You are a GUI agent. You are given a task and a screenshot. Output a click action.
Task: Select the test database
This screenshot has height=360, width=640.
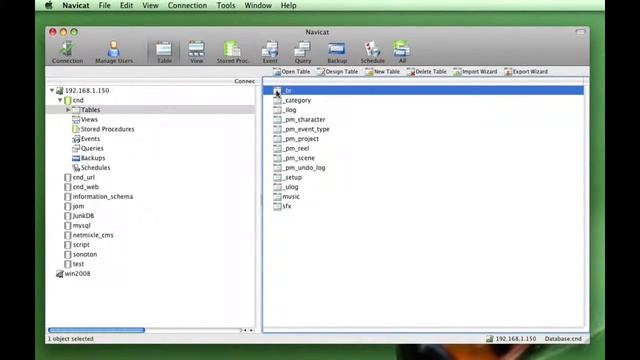point(74,264)
